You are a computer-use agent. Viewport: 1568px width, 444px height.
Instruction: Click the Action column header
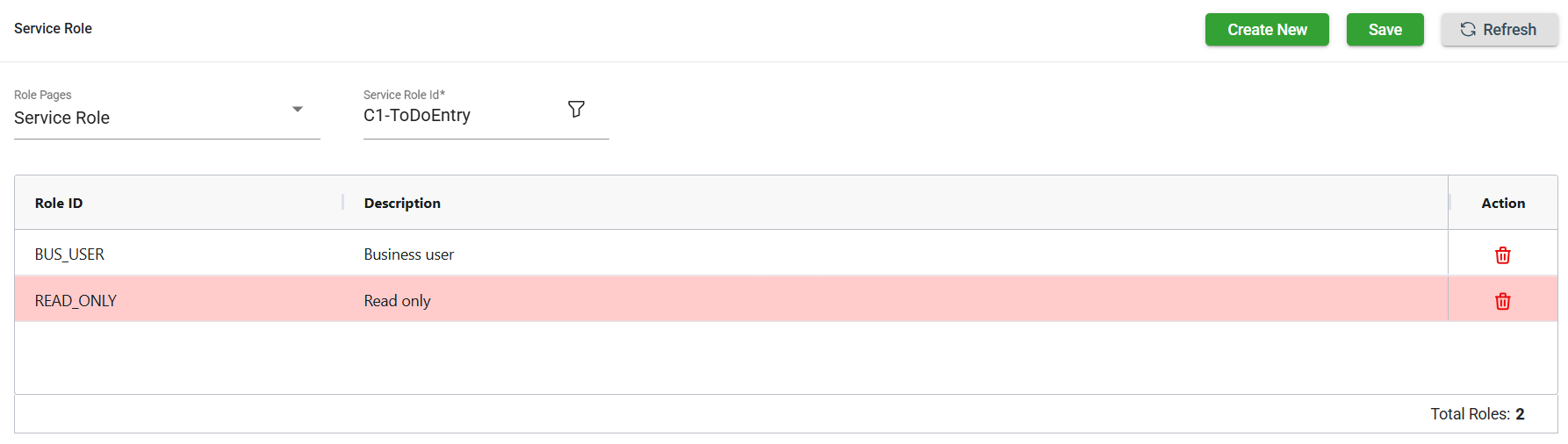(x=1502, y=203)
